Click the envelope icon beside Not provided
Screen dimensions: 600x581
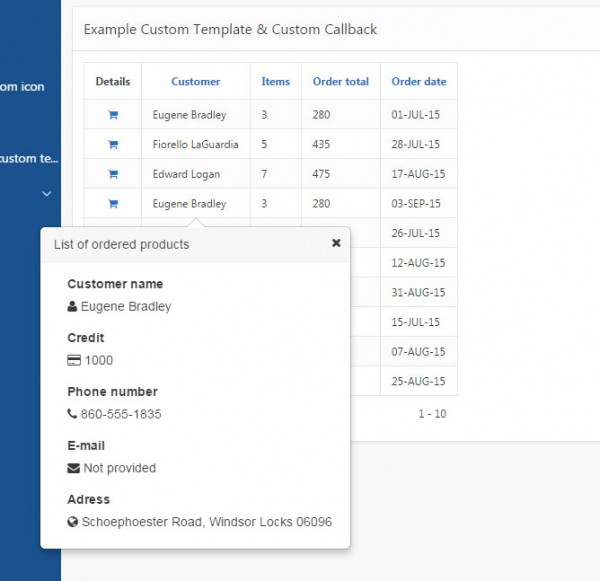(73, 468)
